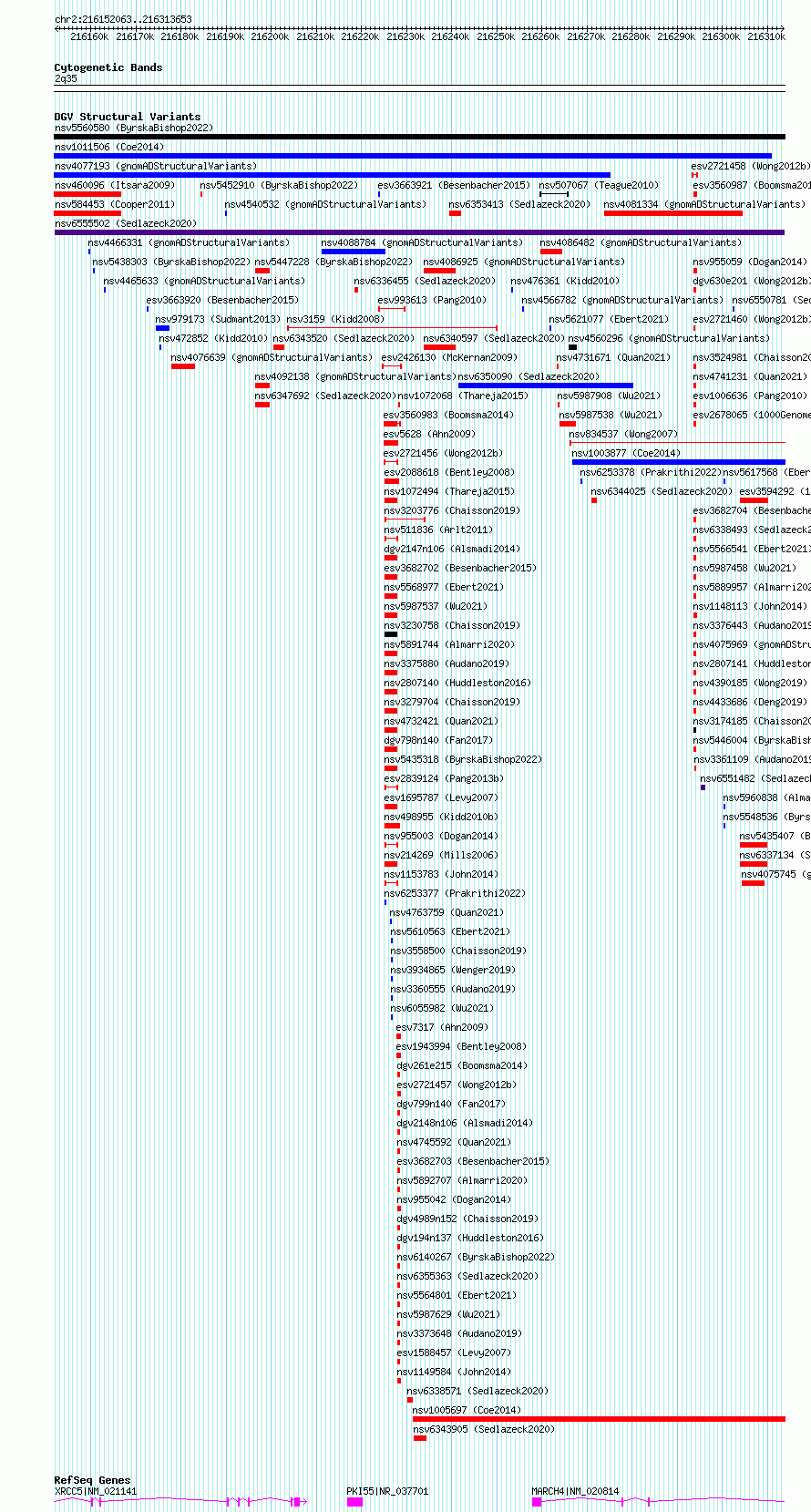This screenshot has width=811, height=1512.
Task: Click esv3560983 (Boomsma2014) label
Action: (x=449, y=416)
